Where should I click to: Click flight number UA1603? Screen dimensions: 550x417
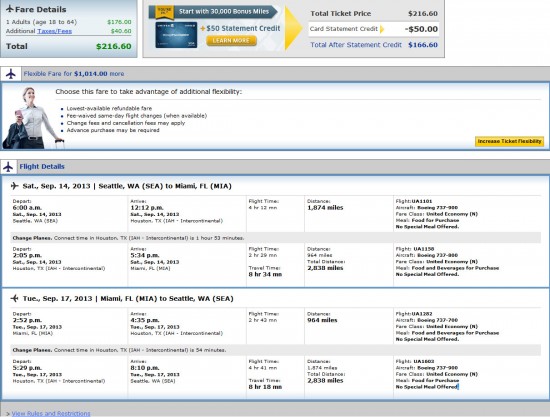[x=424, y=362]
